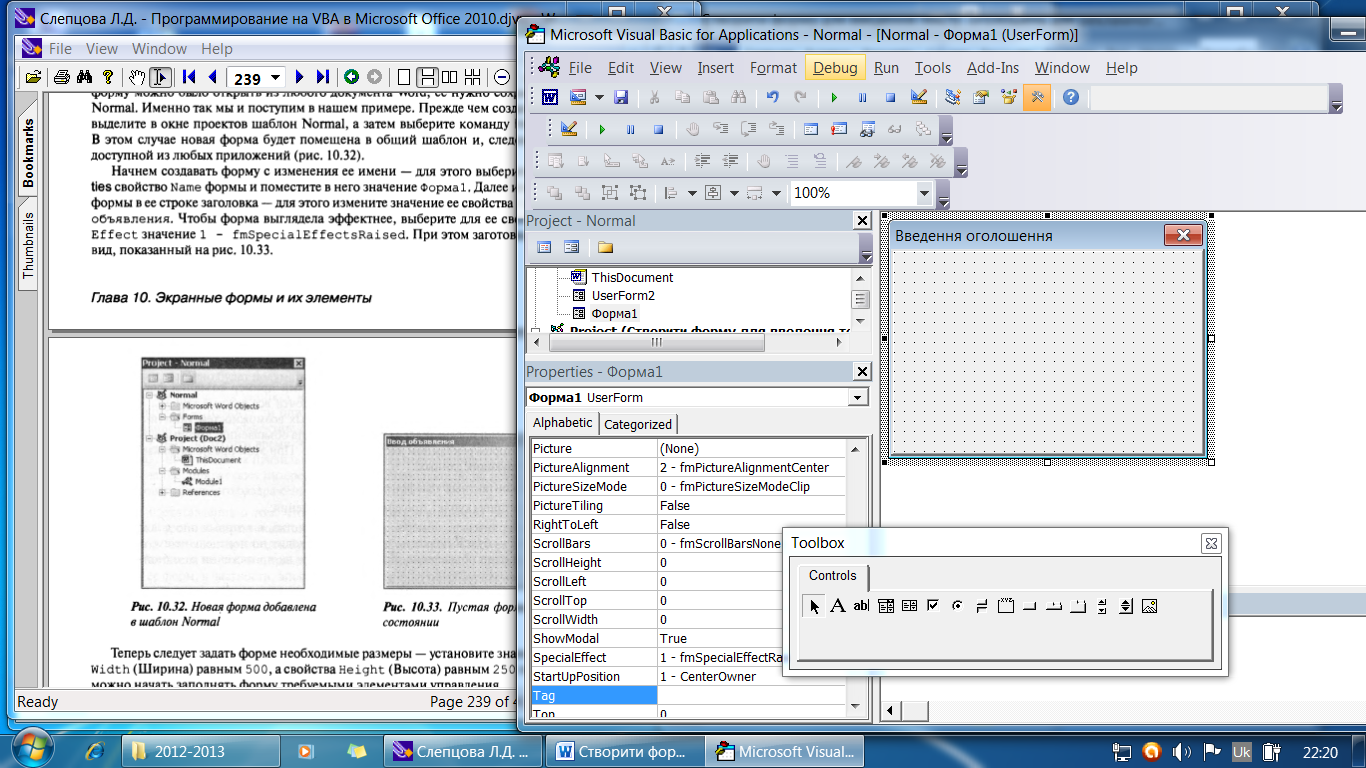Switch DjVu viewer to single page layout
The width and height of the screenshot is (1366, 768).
[404, 77]
